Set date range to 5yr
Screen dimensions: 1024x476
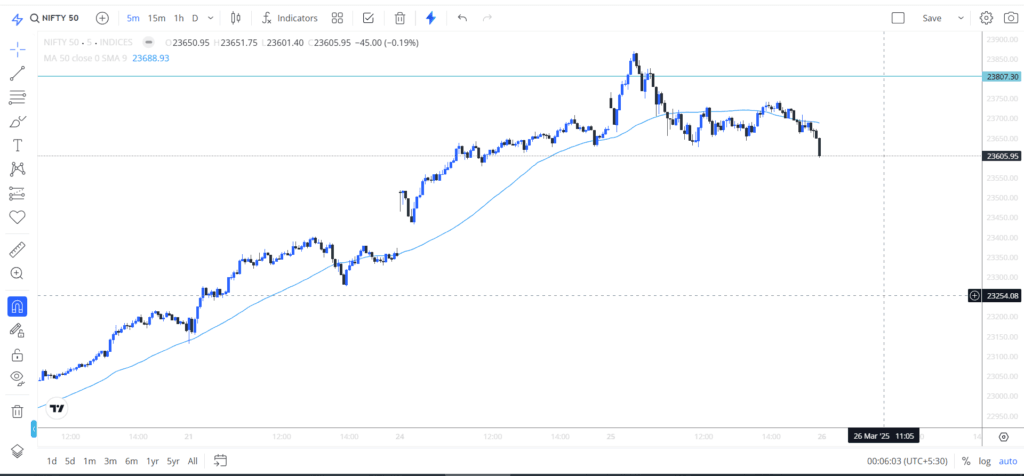(173, 461)
